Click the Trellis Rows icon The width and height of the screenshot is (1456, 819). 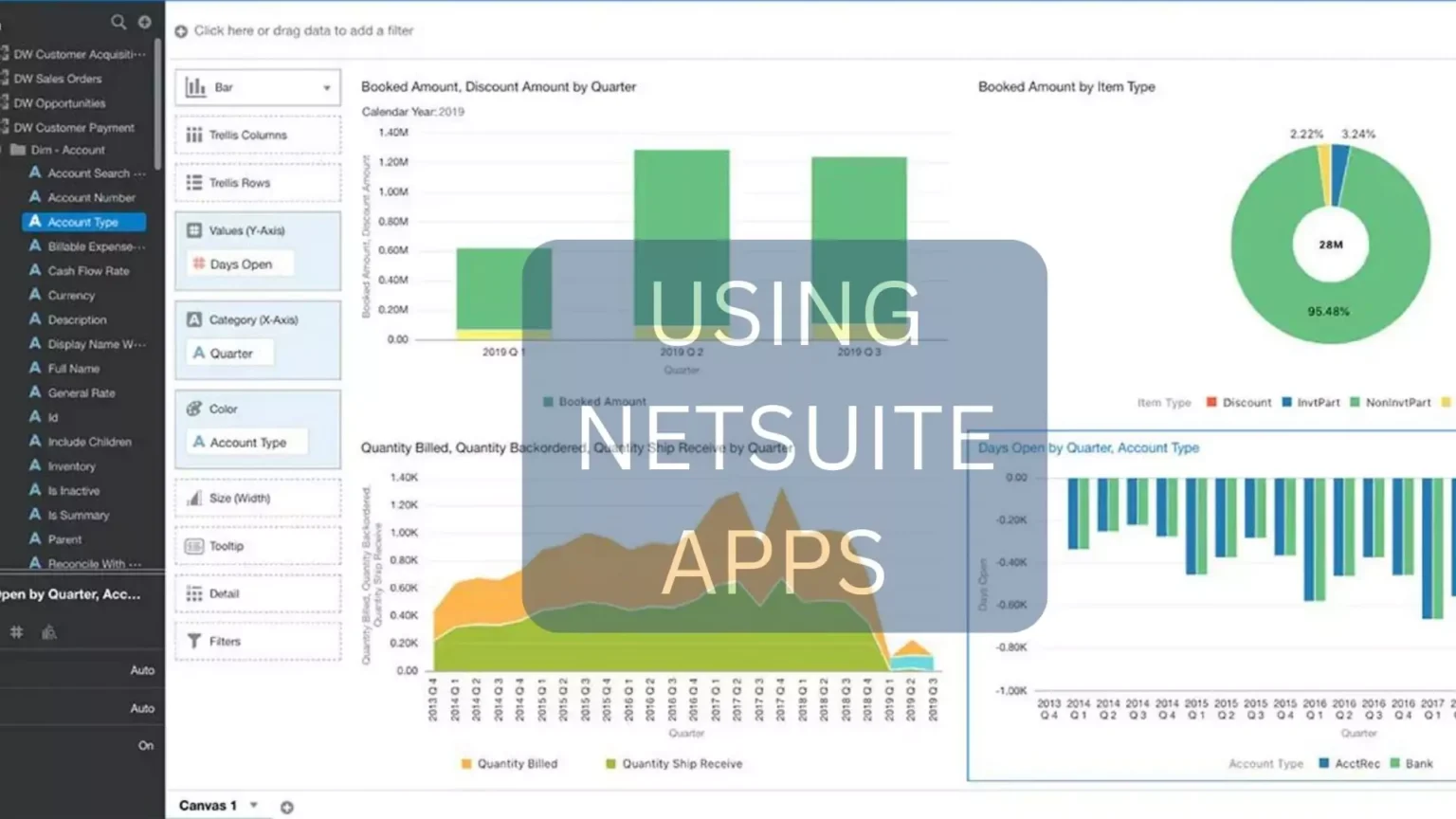click(194, 182)
